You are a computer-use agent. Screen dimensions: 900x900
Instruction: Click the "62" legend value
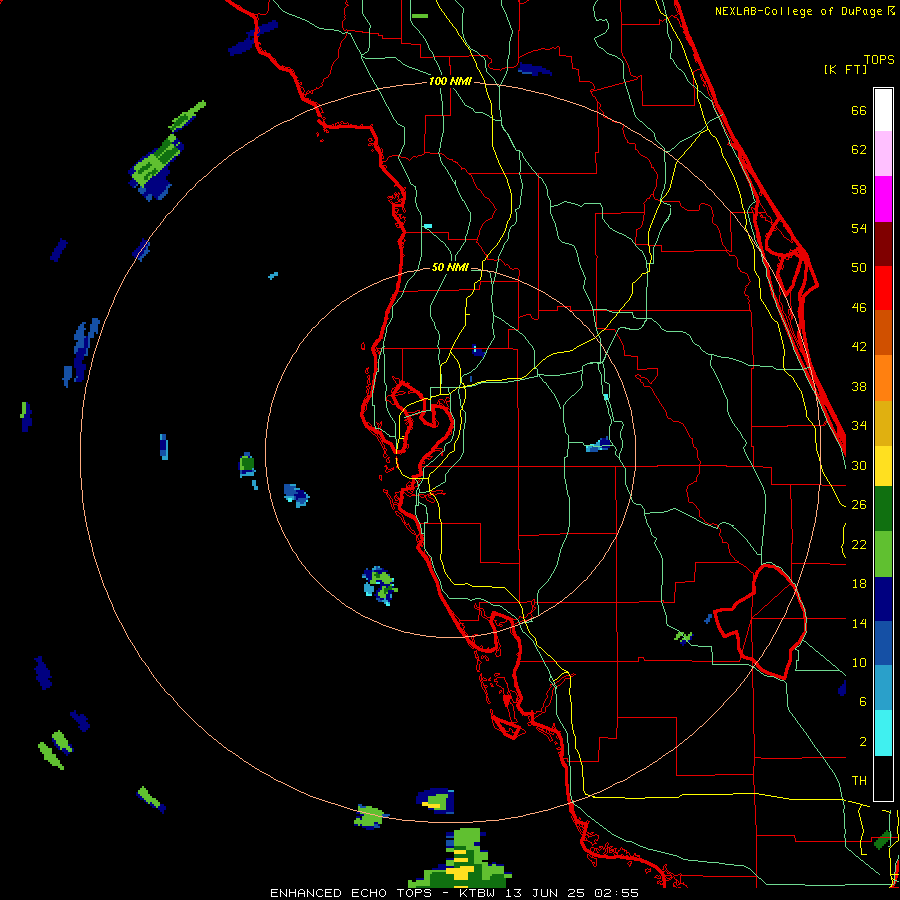859,150
